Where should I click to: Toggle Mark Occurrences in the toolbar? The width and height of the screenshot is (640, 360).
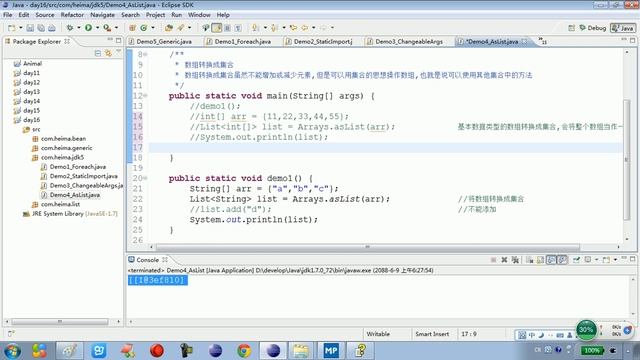(x=217, y=28)
